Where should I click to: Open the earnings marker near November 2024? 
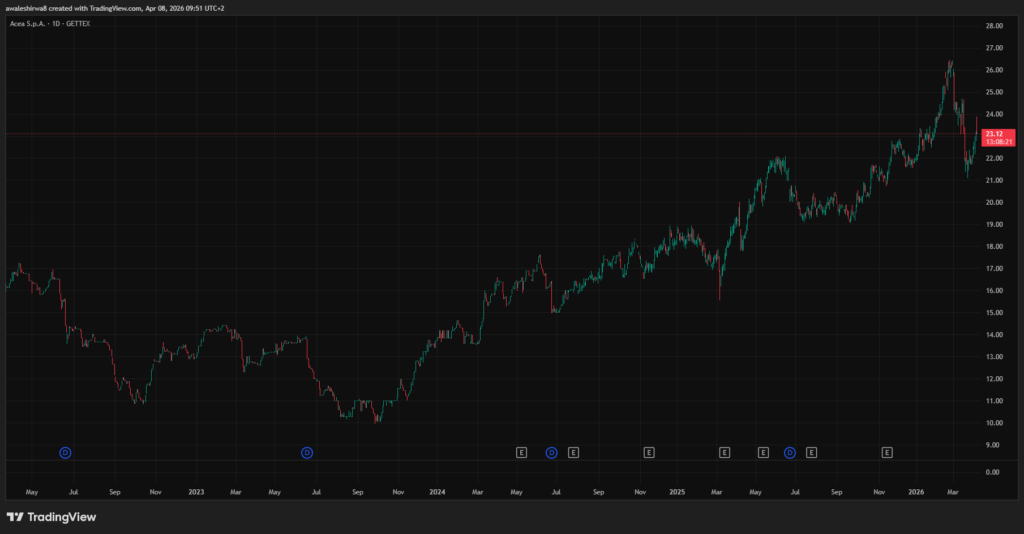tap(649, 453)
